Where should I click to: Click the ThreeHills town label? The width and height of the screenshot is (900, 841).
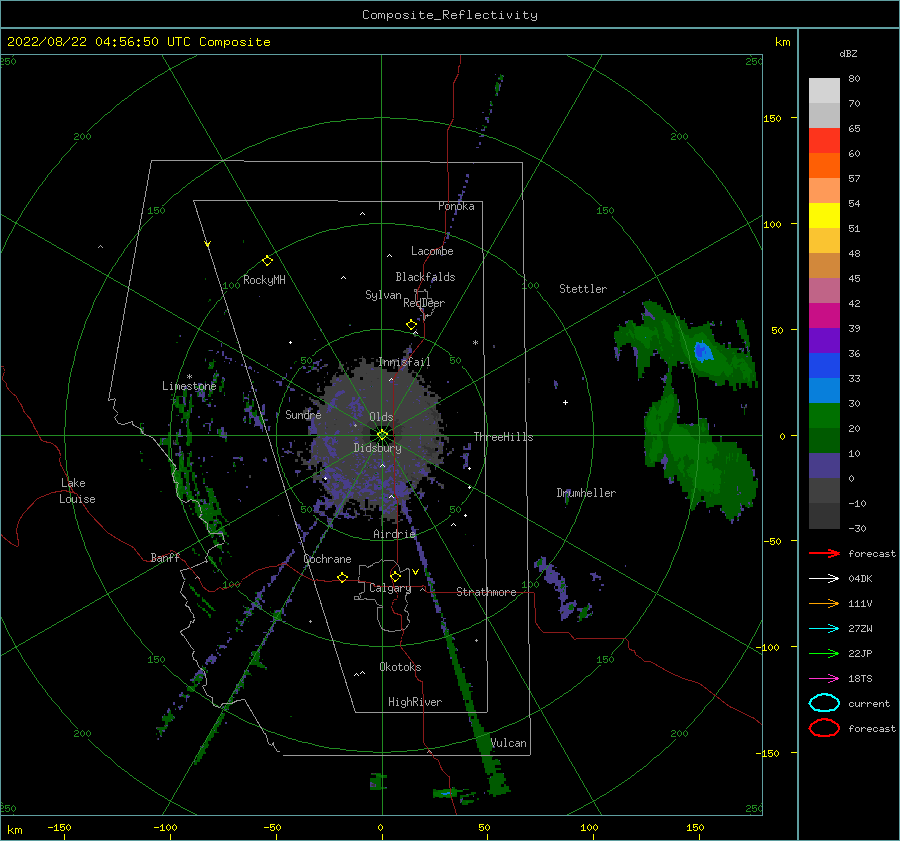[x=503, y=437]
